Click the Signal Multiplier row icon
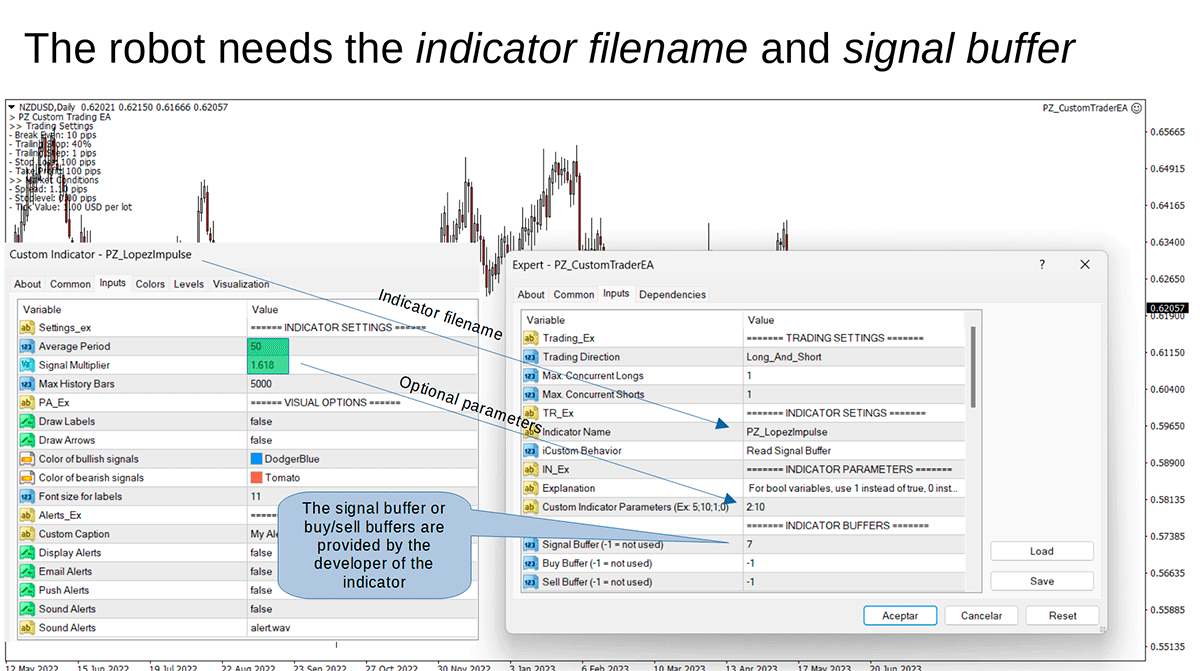The height and width of the screenshot is (671, 1200). 27,365
